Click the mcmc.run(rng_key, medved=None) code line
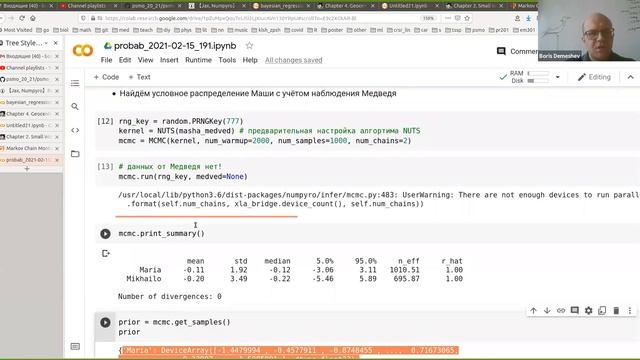This screenshot has height=360, width=640. [x=183, y=176]
